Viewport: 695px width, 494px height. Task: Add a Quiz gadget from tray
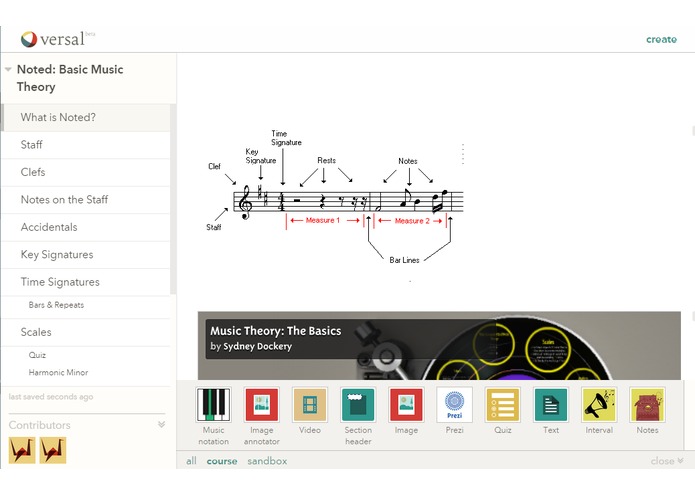(503, 404)
